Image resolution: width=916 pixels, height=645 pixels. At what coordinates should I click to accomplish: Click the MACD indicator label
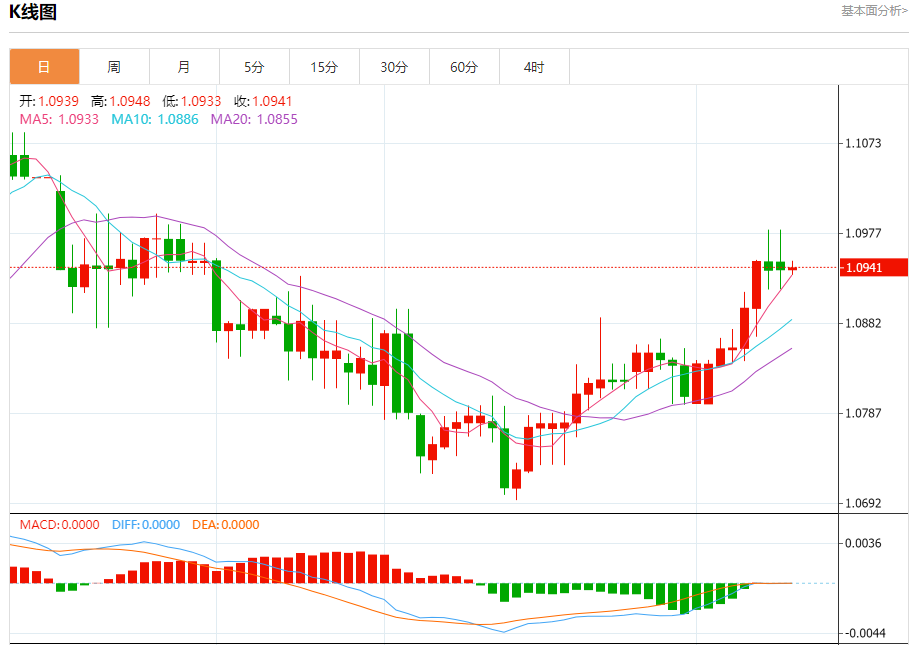(60, 525)
